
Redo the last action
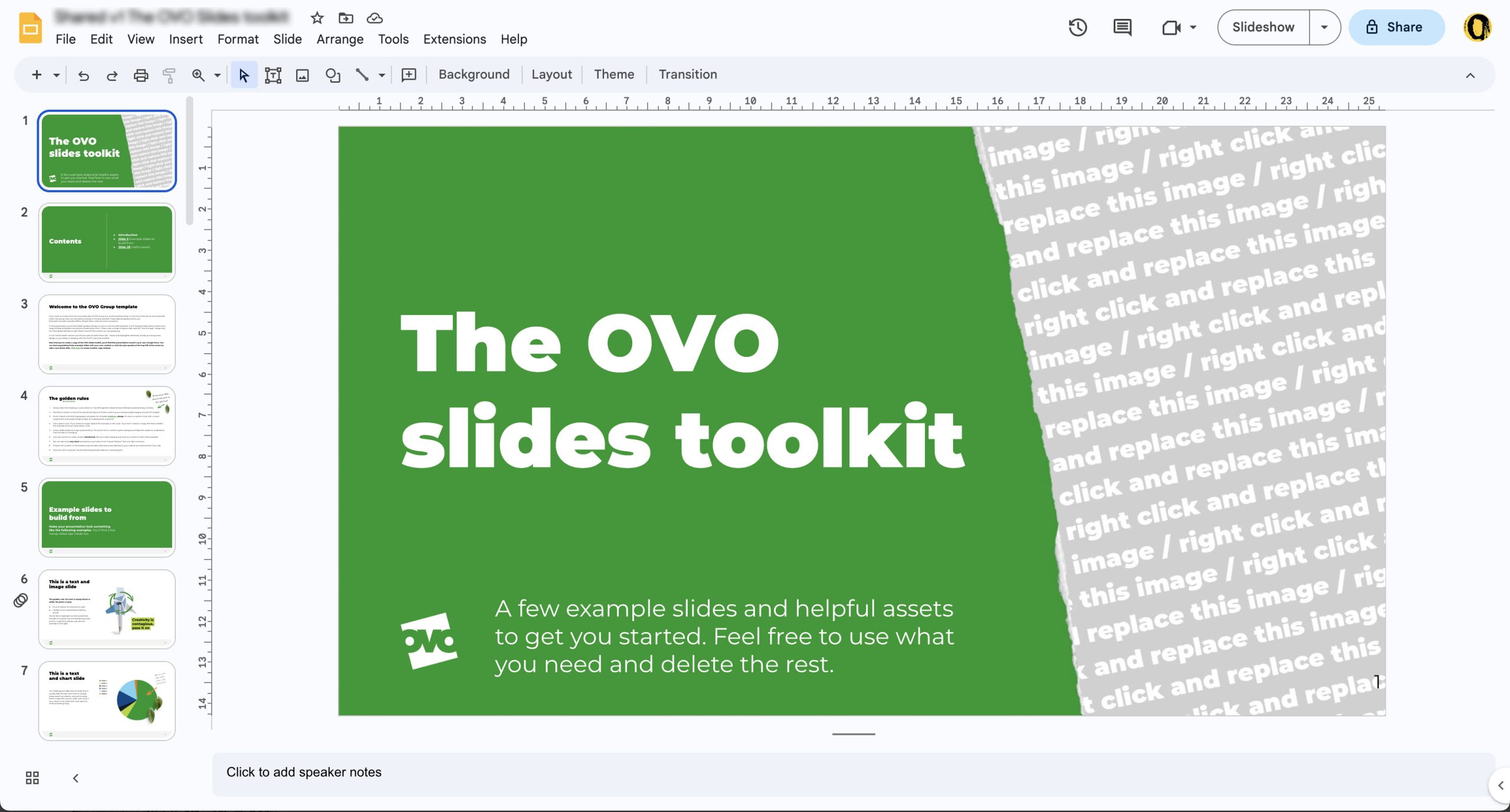pos(112,75)
